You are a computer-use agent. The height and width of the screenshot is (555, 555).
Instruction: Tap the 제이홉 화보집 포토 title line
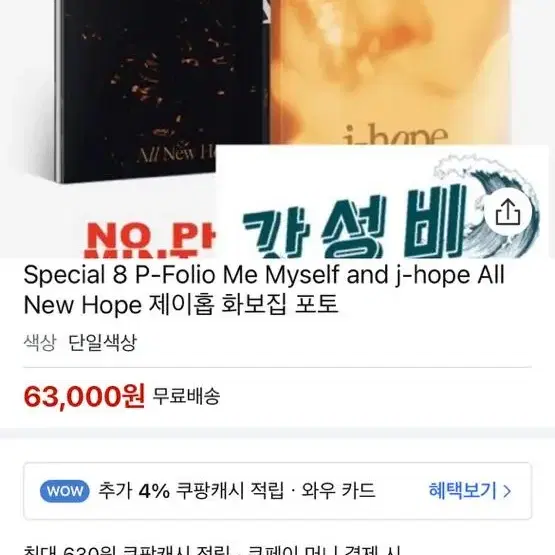(x=244, y=304)
